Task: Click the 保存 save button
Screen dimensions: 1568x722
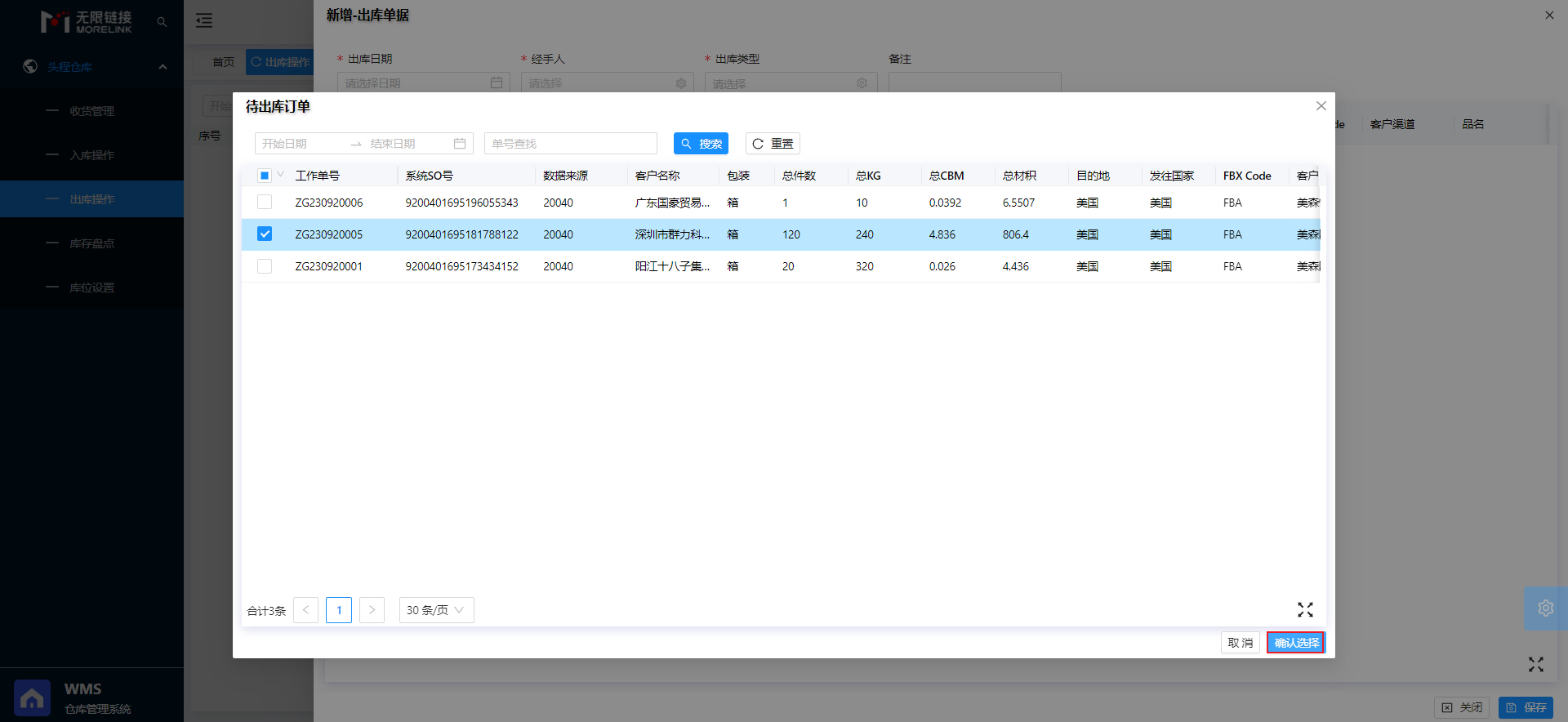Action: [1526, 707]
